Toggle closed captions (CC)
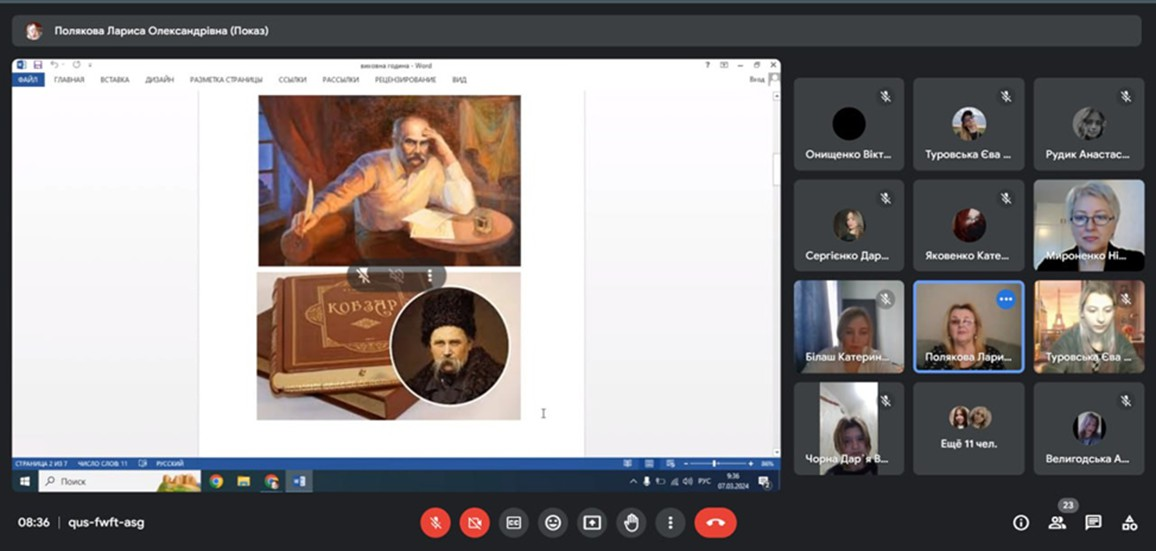Viewport: 1156px width, 551px height. click(514, 523)
